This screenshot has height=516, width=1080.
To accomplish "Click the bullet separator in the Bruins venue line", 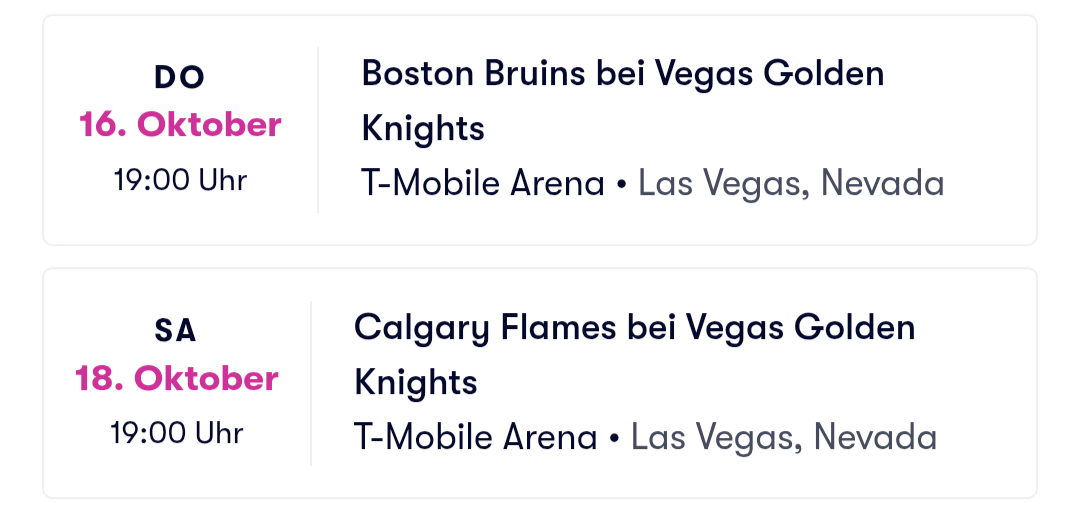I will (x=621, y=185).
